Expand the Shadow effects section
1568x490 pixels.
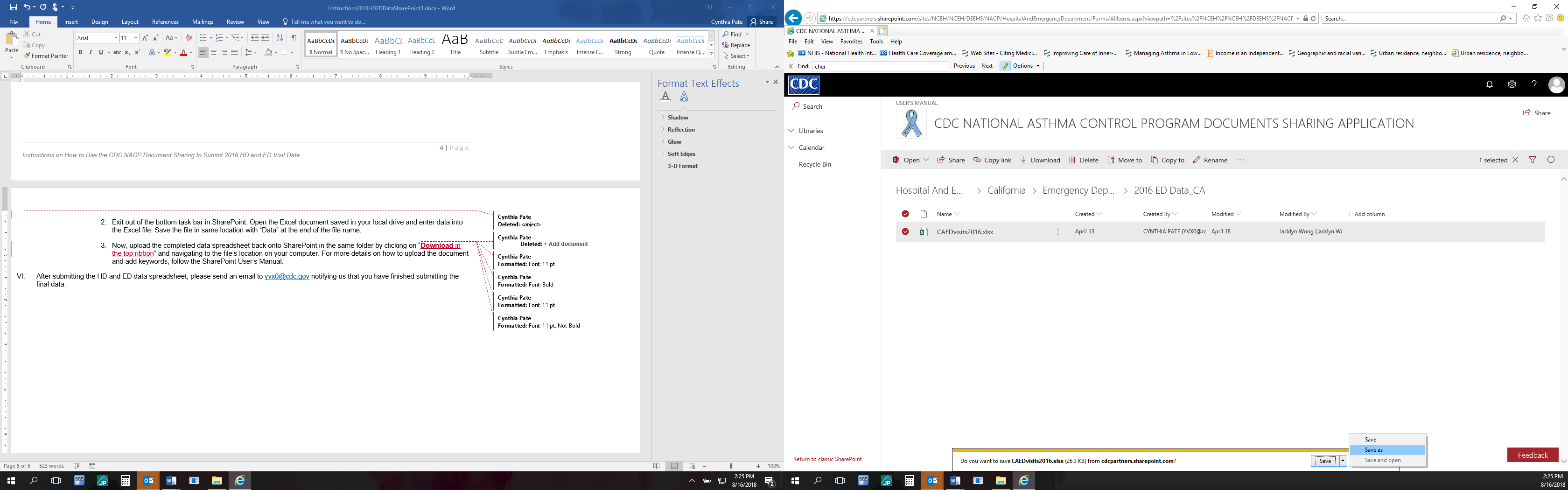(677, 118)
